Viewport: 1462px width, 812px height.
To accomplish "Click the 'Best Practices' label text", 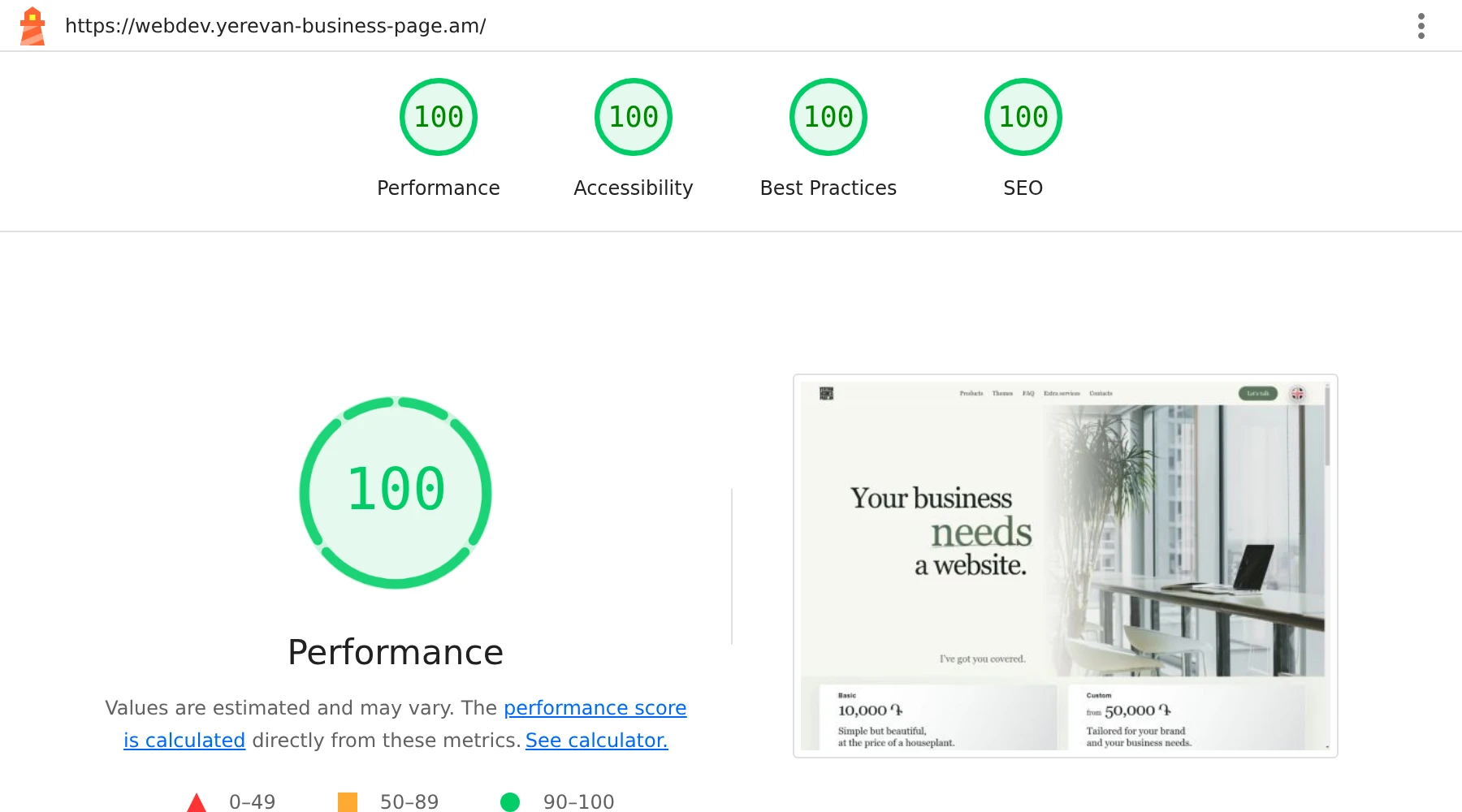I will [828, 188].
